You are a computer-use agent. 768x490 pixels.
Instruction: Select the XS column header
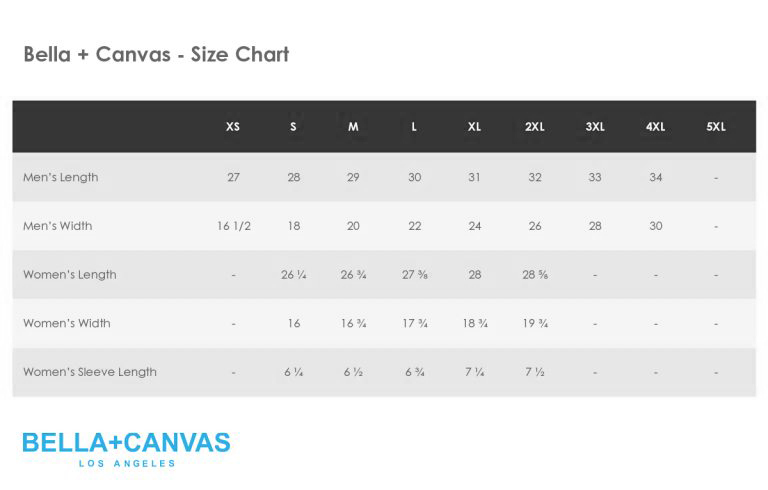tap(233, 127)
